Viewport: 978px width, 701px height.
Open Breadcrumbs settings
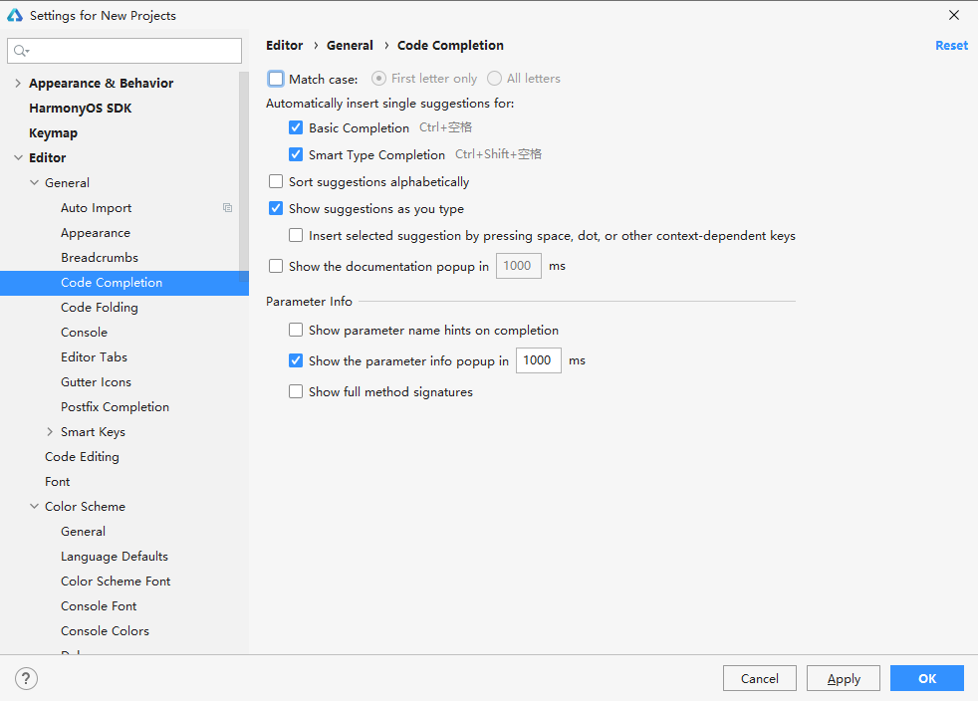[99, 258]
